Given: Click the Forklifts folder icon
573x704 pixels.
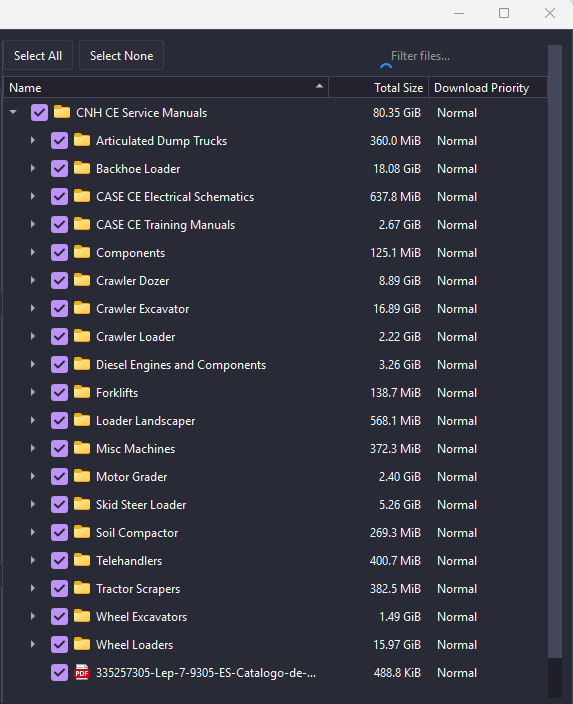Looking at the screenshot, I should tap(82, 392).
